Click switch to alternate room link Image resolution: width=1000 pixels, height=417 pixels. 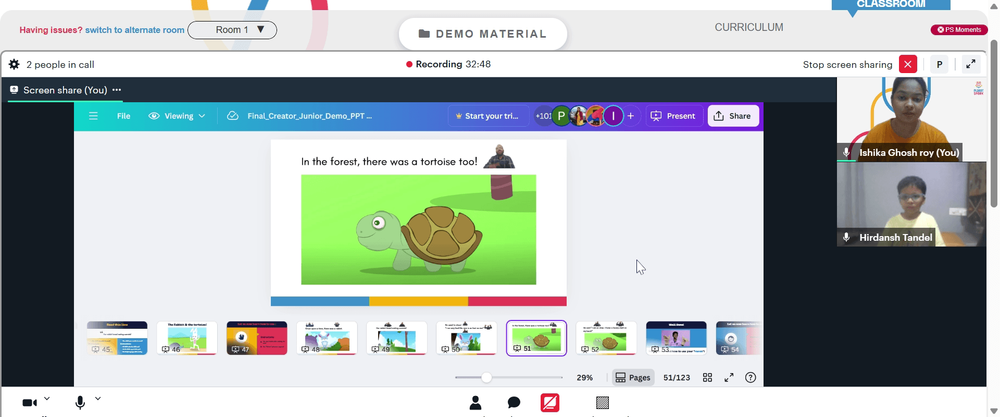click(135, 30)
